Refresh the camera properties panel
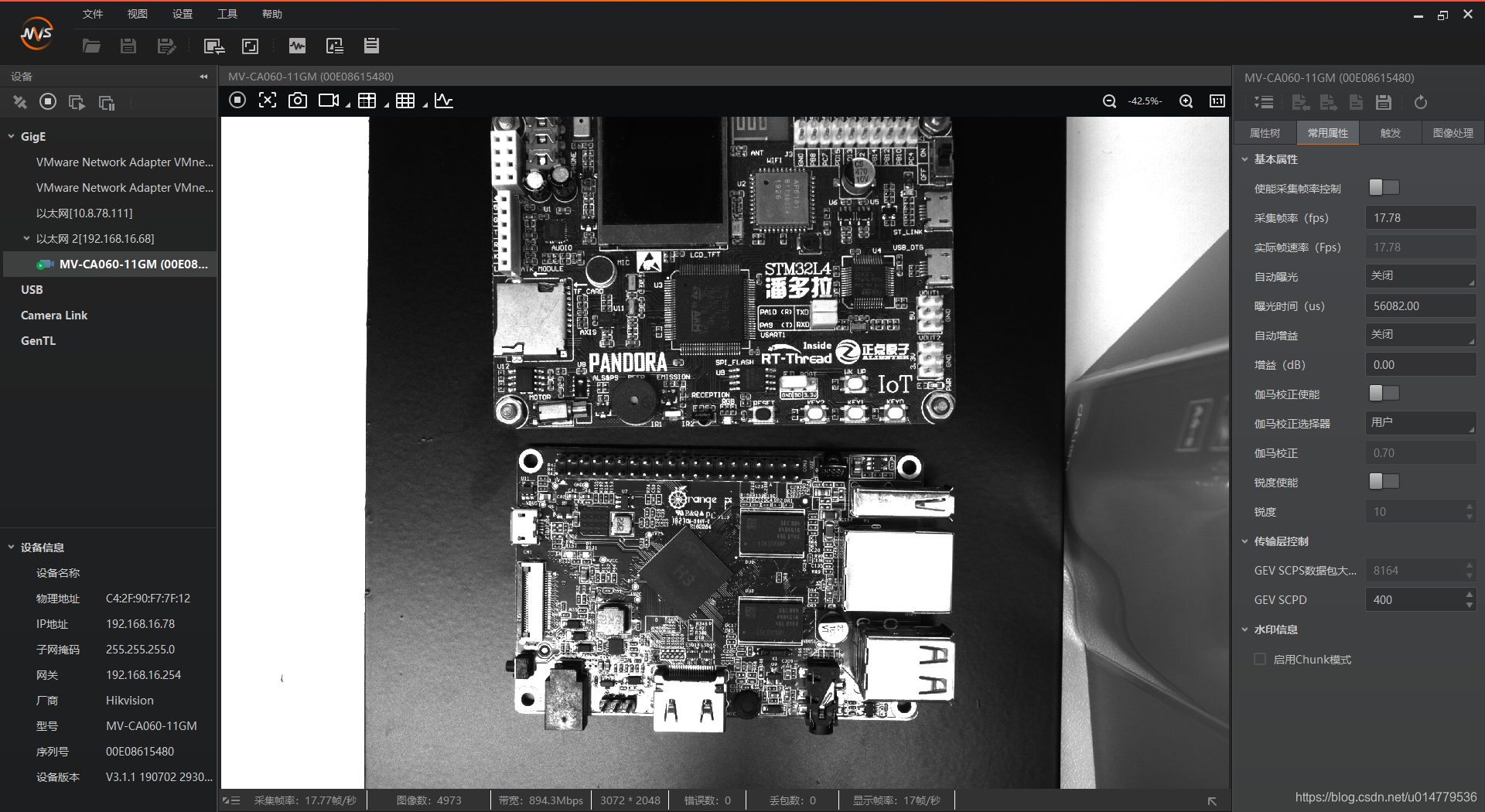1485x812 pixels. [1421, 102]
